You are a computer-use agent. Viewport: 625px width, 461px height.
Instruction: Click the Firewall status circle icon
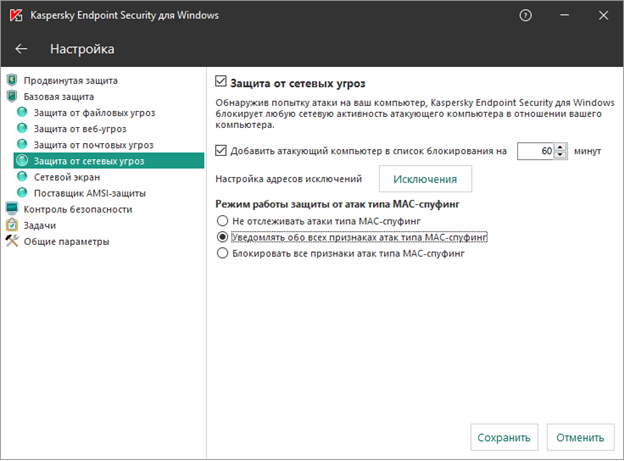pos(24,177)
